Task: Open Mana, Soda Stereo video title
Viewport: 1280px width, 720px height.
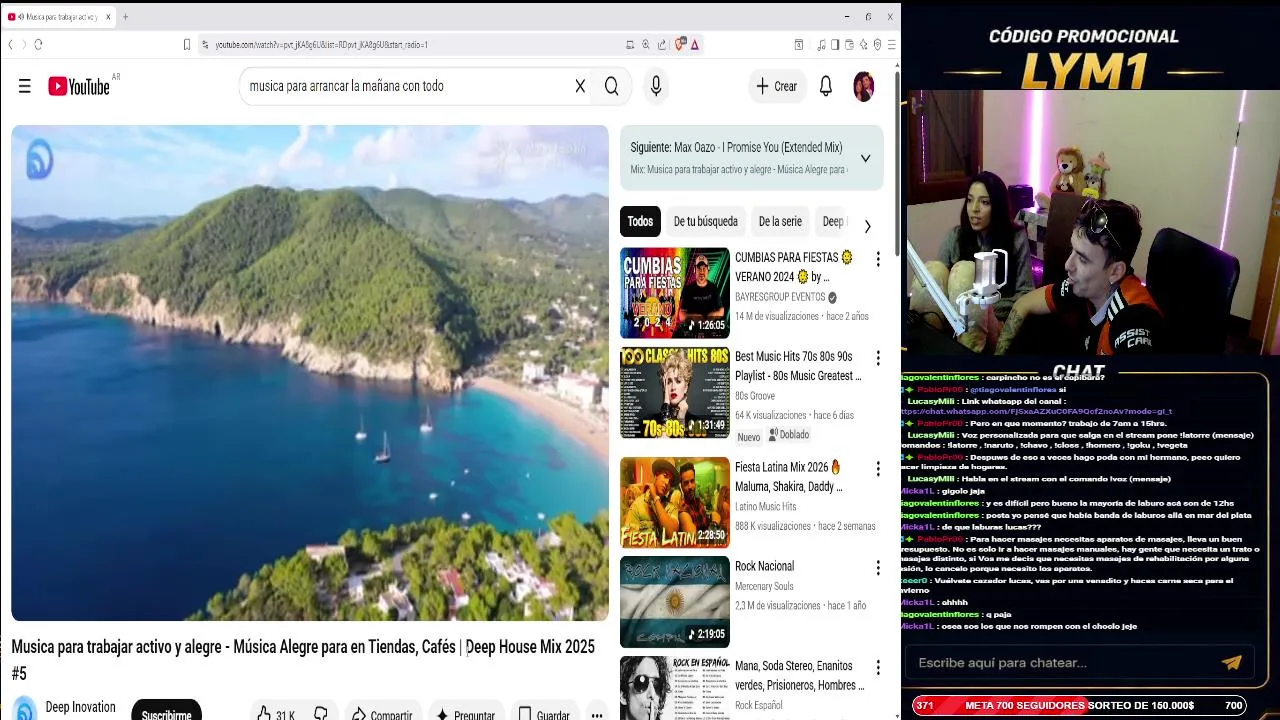Action: (x=799, y=676)
